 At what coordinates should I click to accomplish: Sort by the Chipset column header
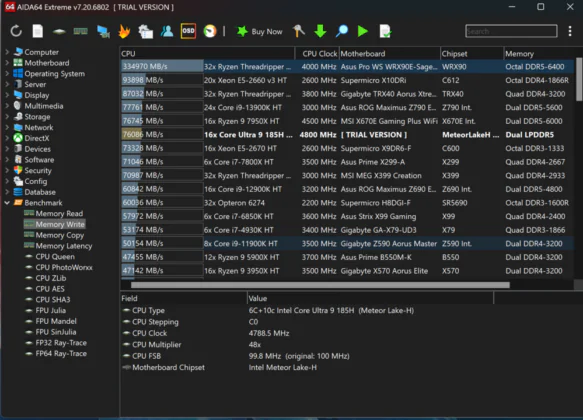click(x=472, y=54)
